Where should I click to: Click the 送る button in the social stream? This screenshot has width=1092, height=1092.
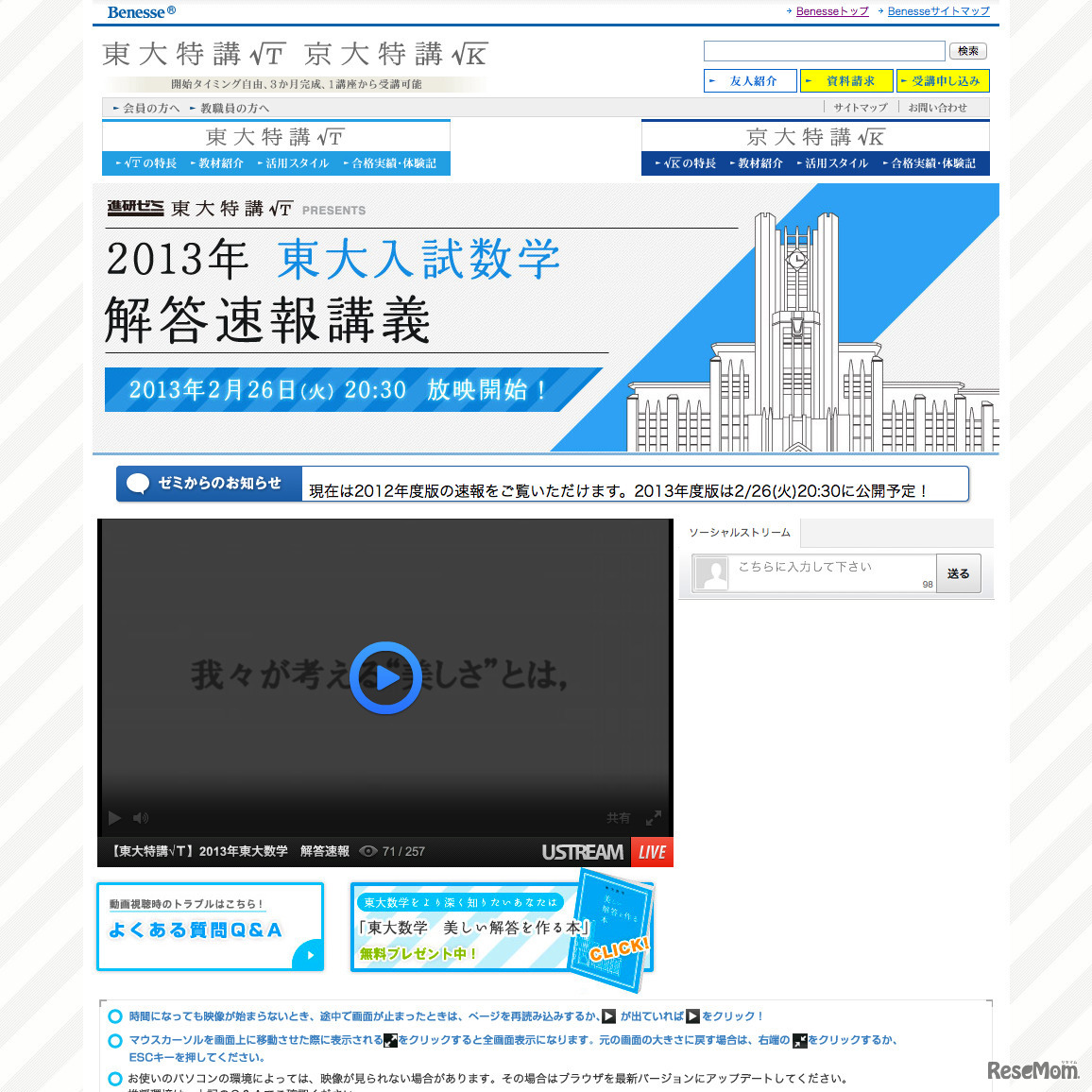[958, 573]
